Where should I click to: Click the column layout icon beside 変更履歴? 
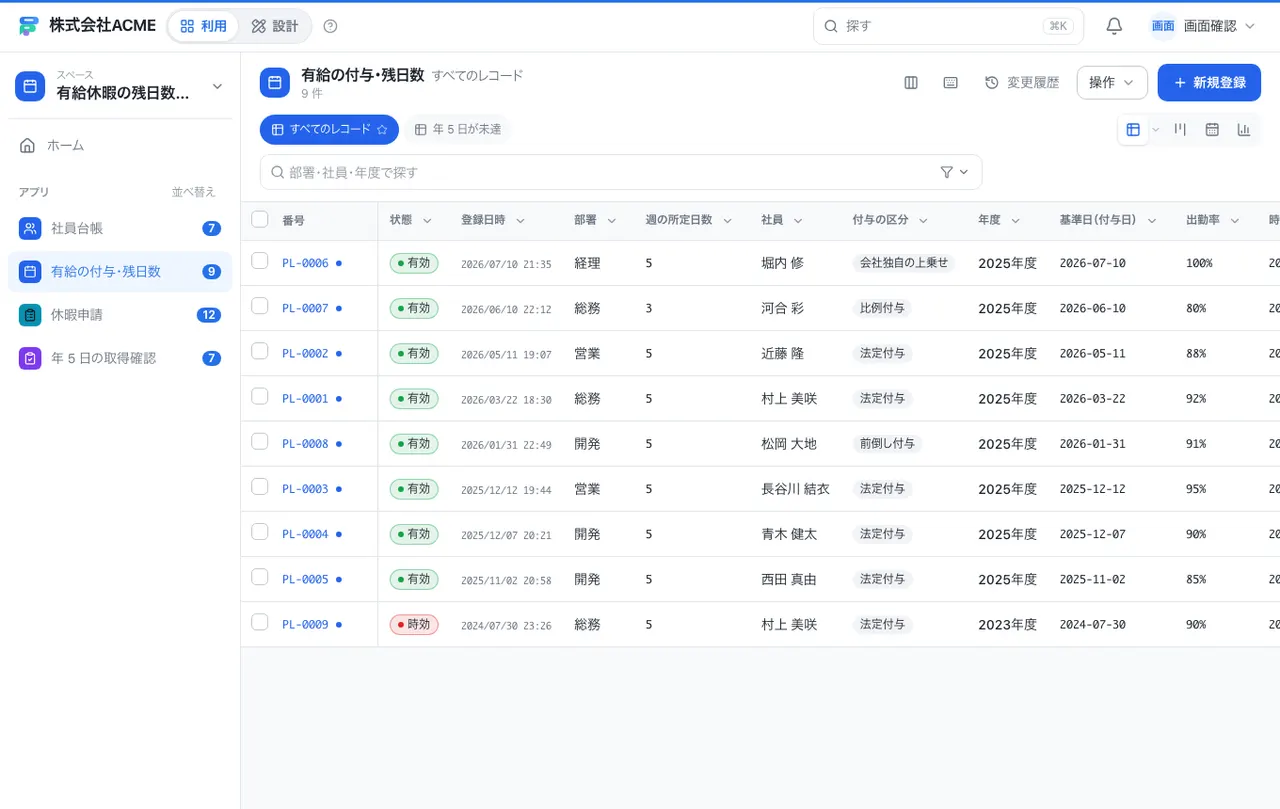(x=911, y=83)
